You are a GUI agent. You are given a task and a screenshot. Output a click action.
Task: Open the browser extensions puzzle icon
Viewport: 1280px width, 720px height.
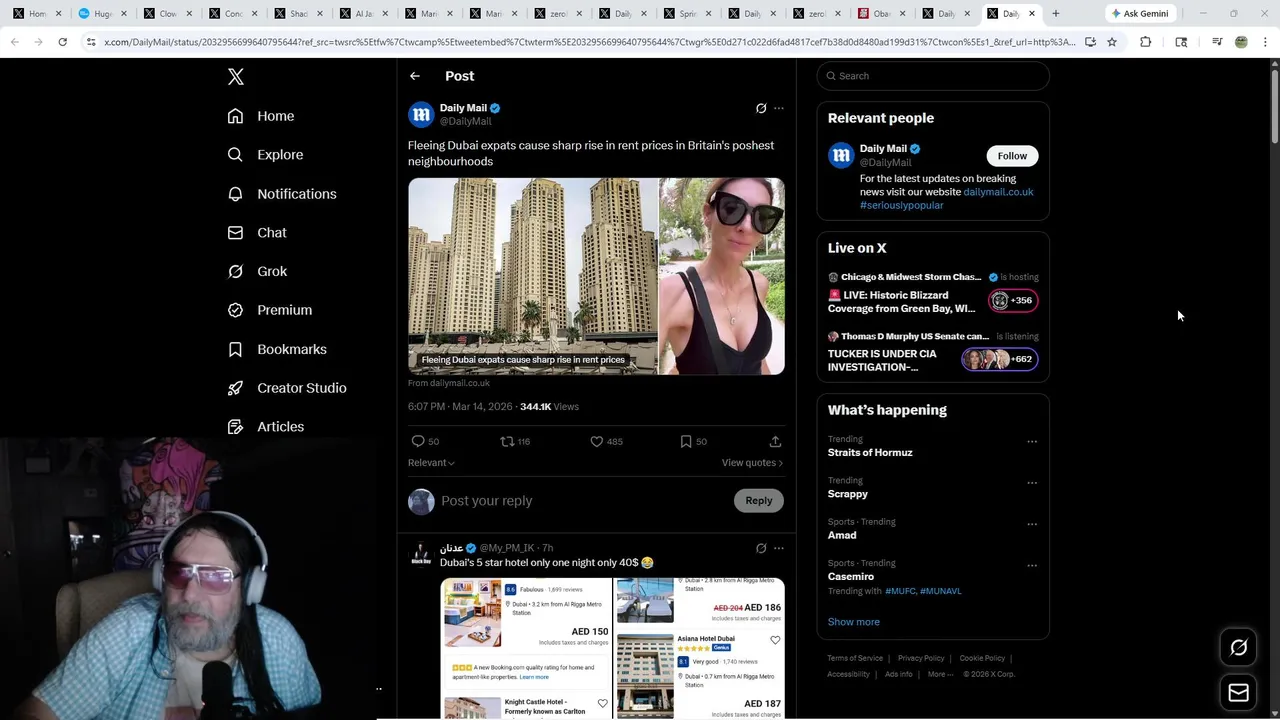(1146, 42)
